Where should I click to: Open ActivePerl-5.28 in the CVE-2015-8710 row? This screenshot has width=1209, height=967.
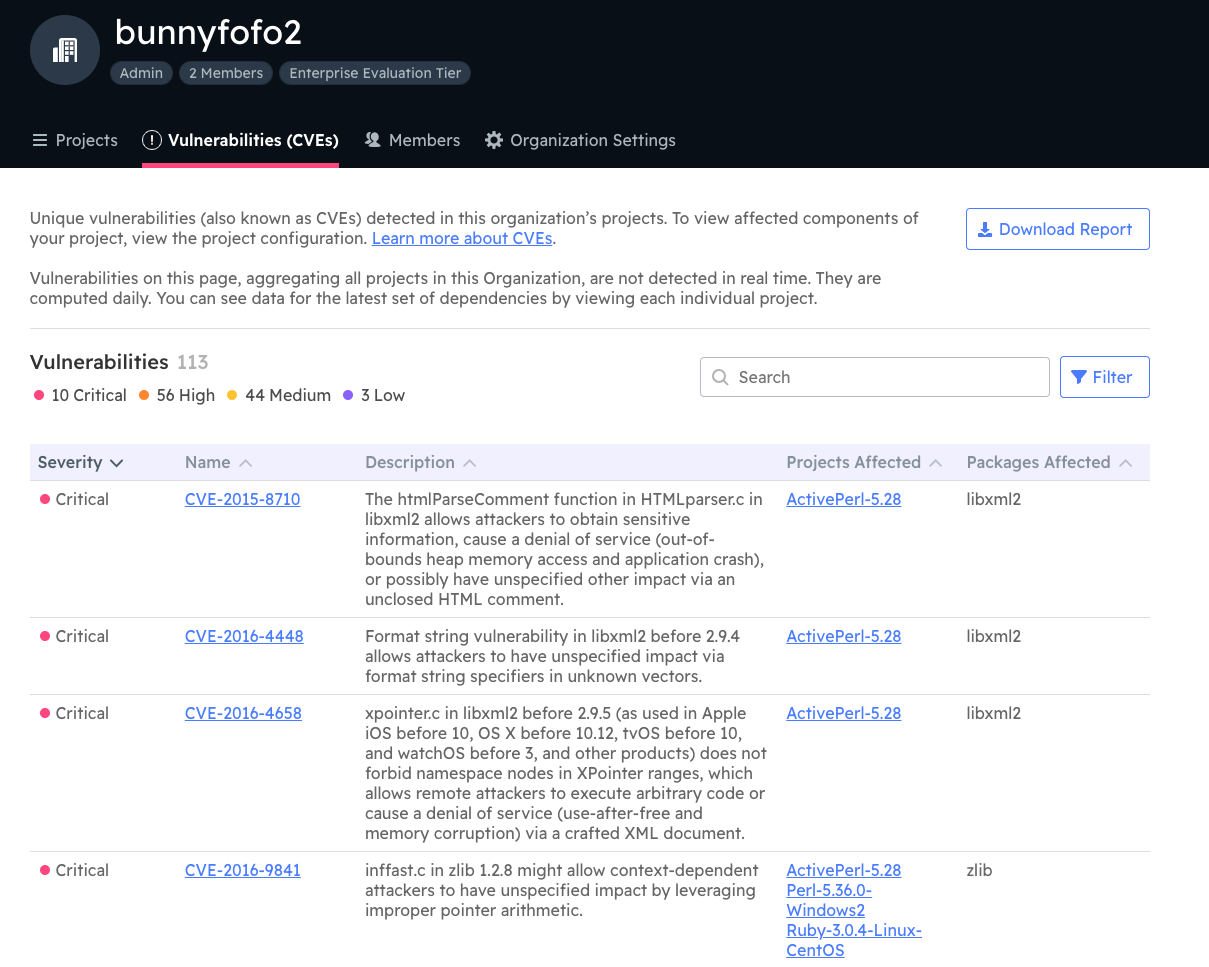(844, 499)
